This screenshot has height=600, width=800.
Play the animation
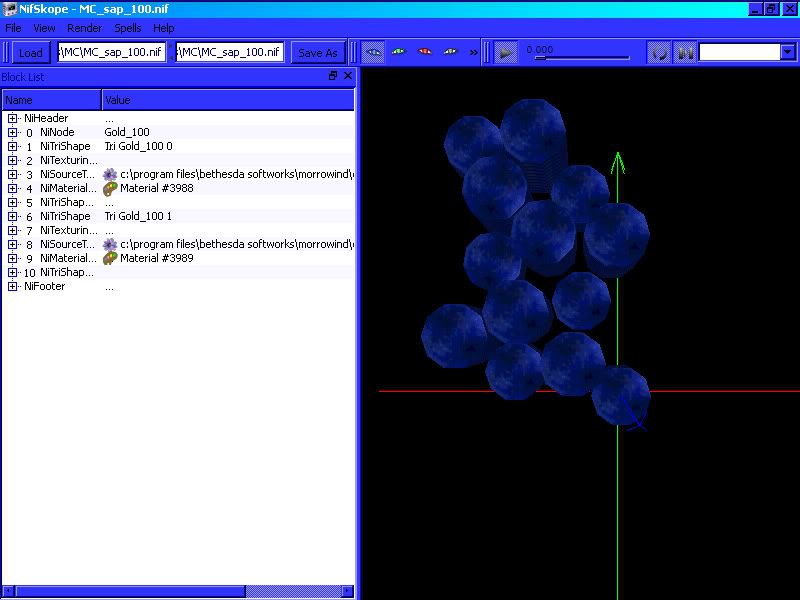[x=506, y=53]
